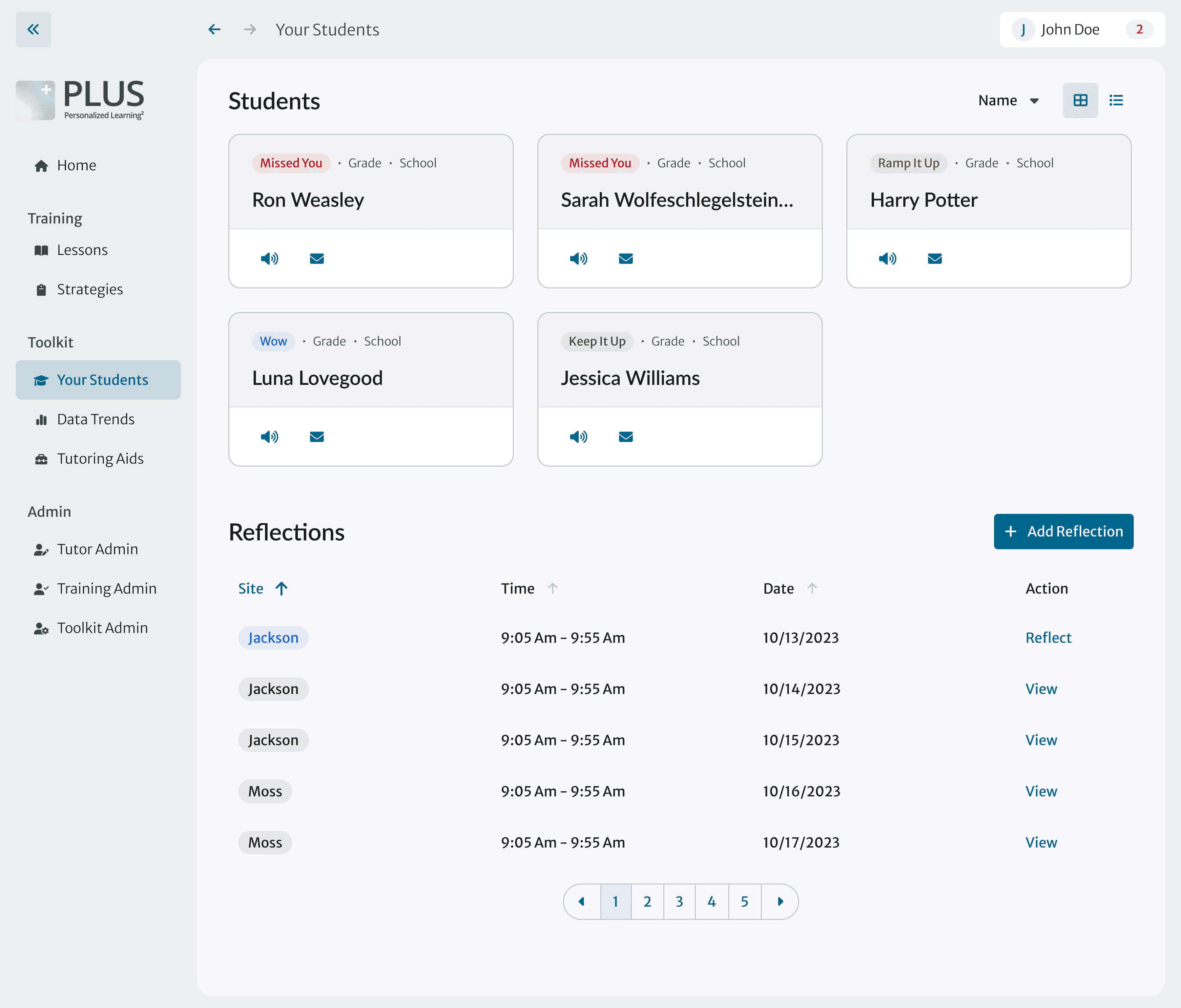Sort reflections by Time arrow
The image size is (1181, 1008).
tap(552, 588)
